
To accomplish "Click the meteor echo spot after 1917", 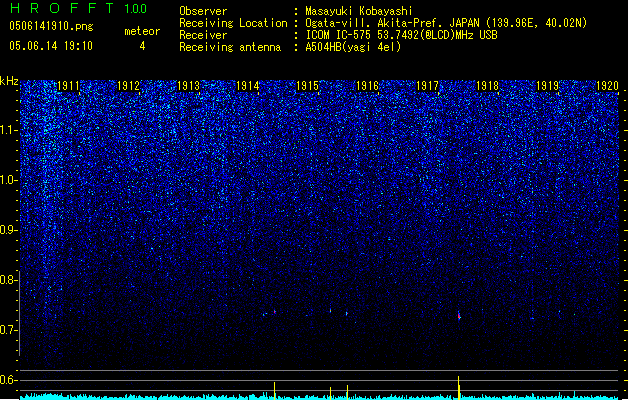I will 459,315.
